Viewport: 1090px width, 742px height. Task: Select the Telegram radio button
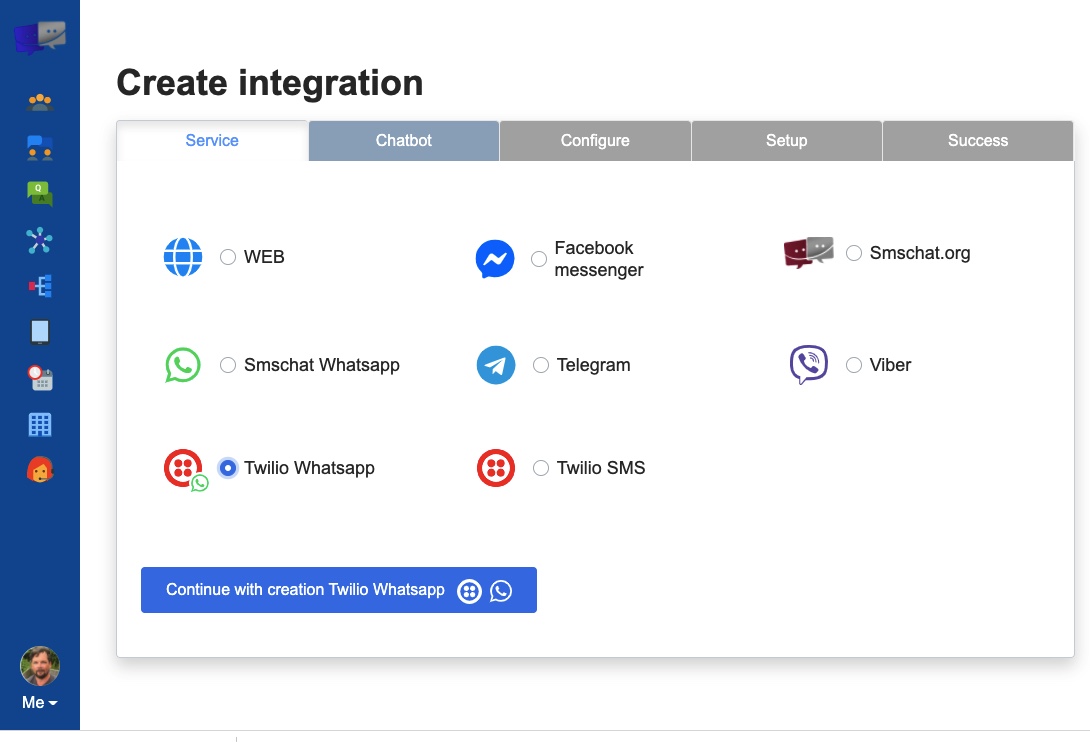coord(541,365)
